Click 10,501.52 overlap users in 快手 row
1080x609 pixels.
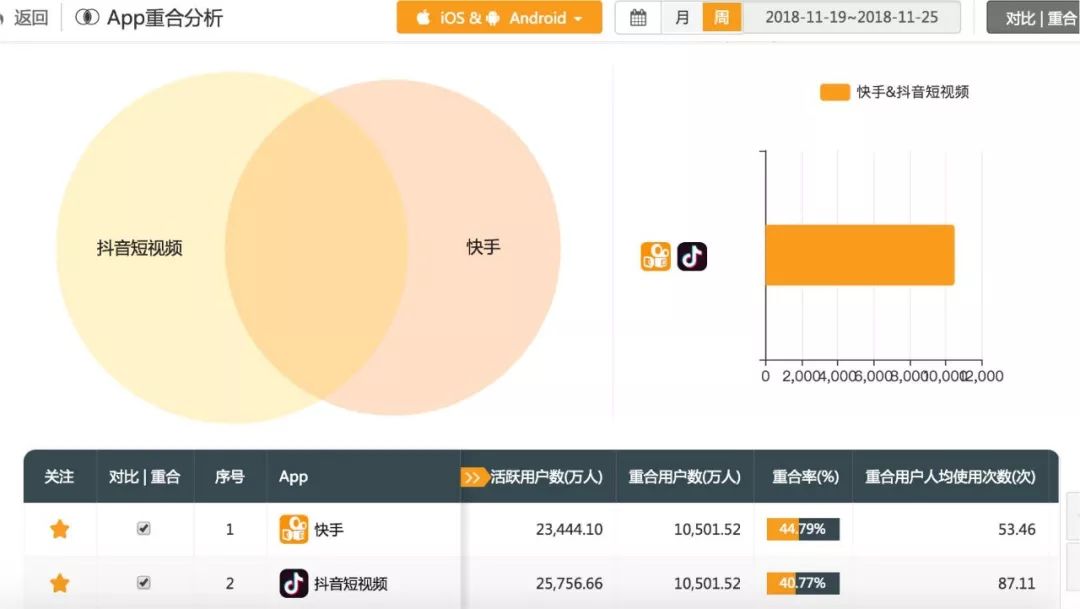point(707,529)
